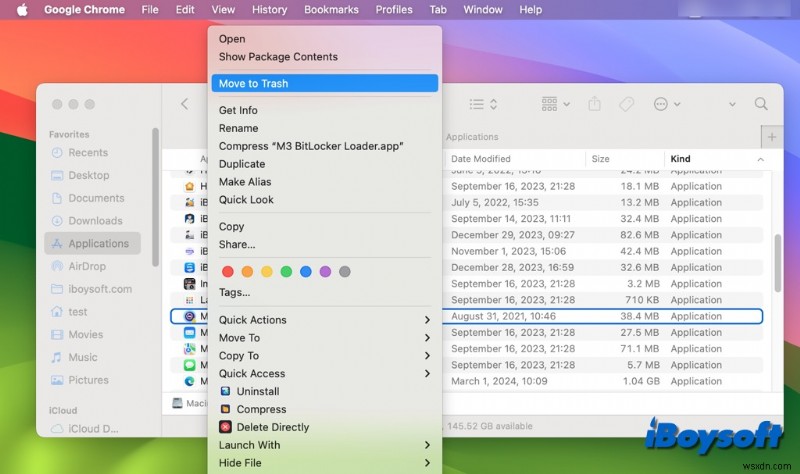Expand the Move To submenu

tap(324, 338)
